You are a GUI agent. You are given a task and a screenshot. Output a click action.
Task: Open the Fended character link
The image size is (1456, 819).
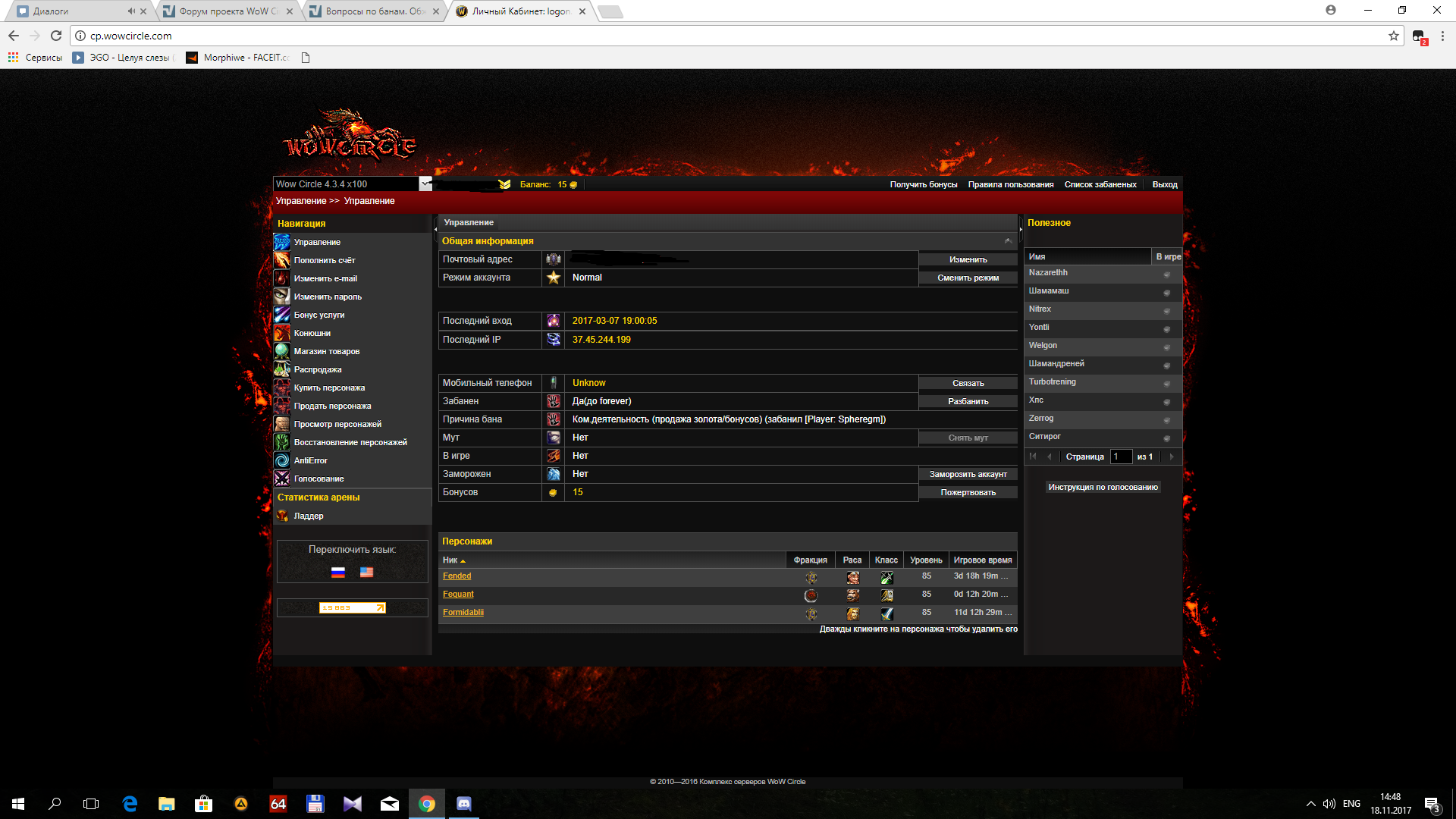[x=457, y=576]
